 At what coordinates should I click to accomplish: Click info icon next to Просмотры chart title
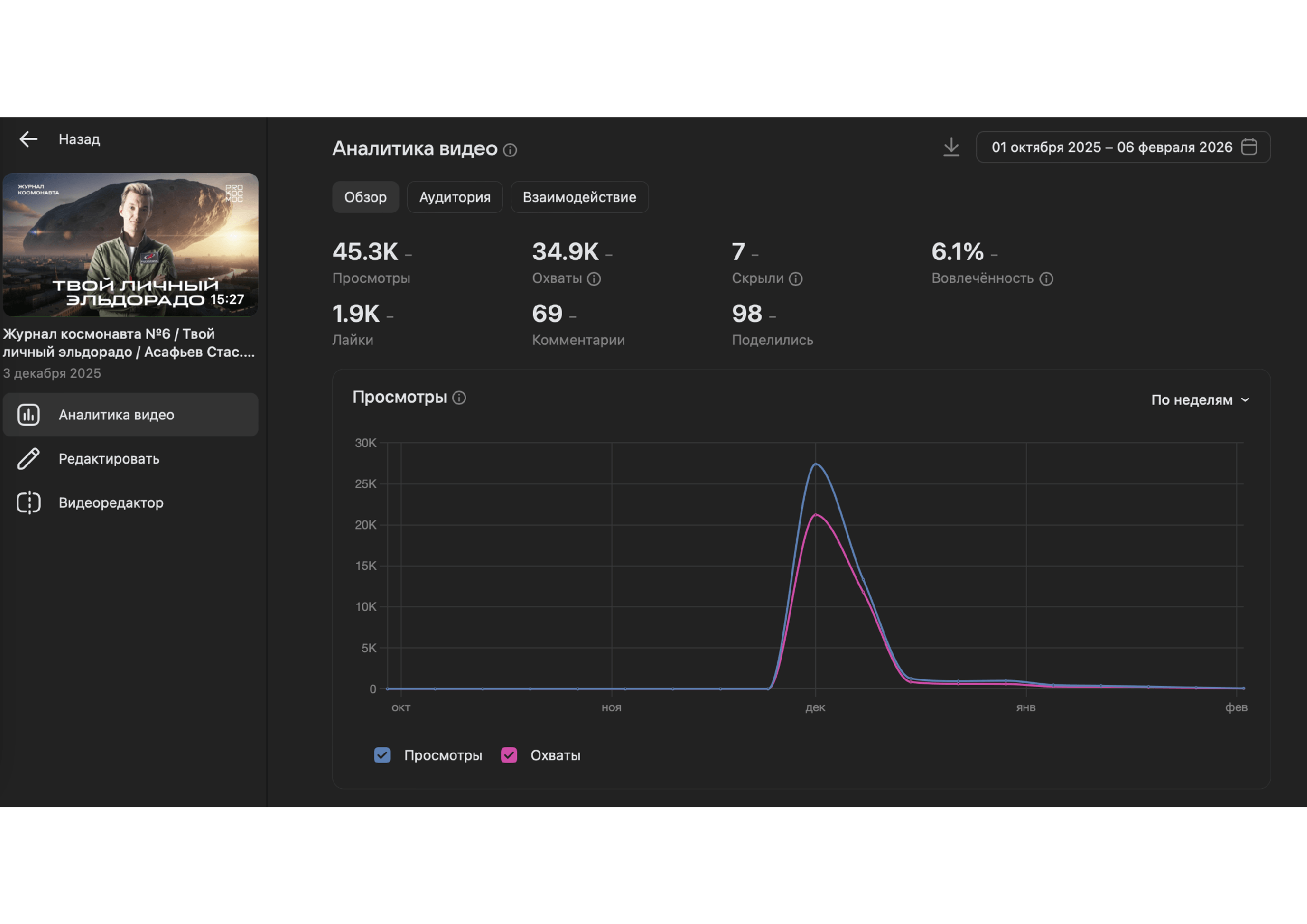pos(459,398)
